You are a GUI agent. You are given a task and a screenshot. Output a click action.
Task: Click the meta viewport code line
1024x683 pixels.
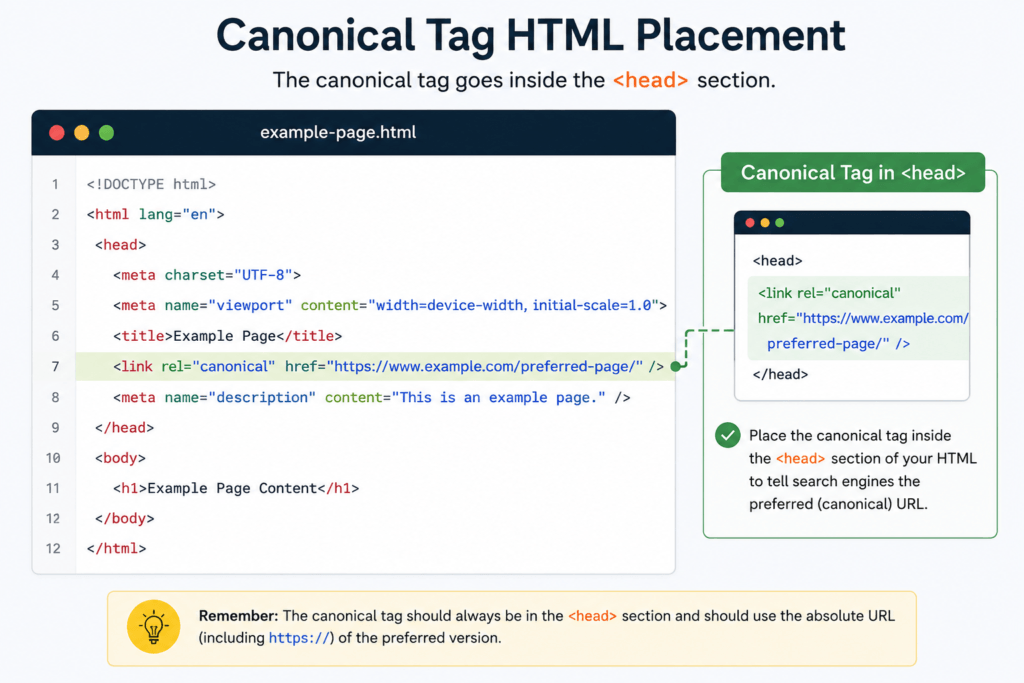click(390, 305)
